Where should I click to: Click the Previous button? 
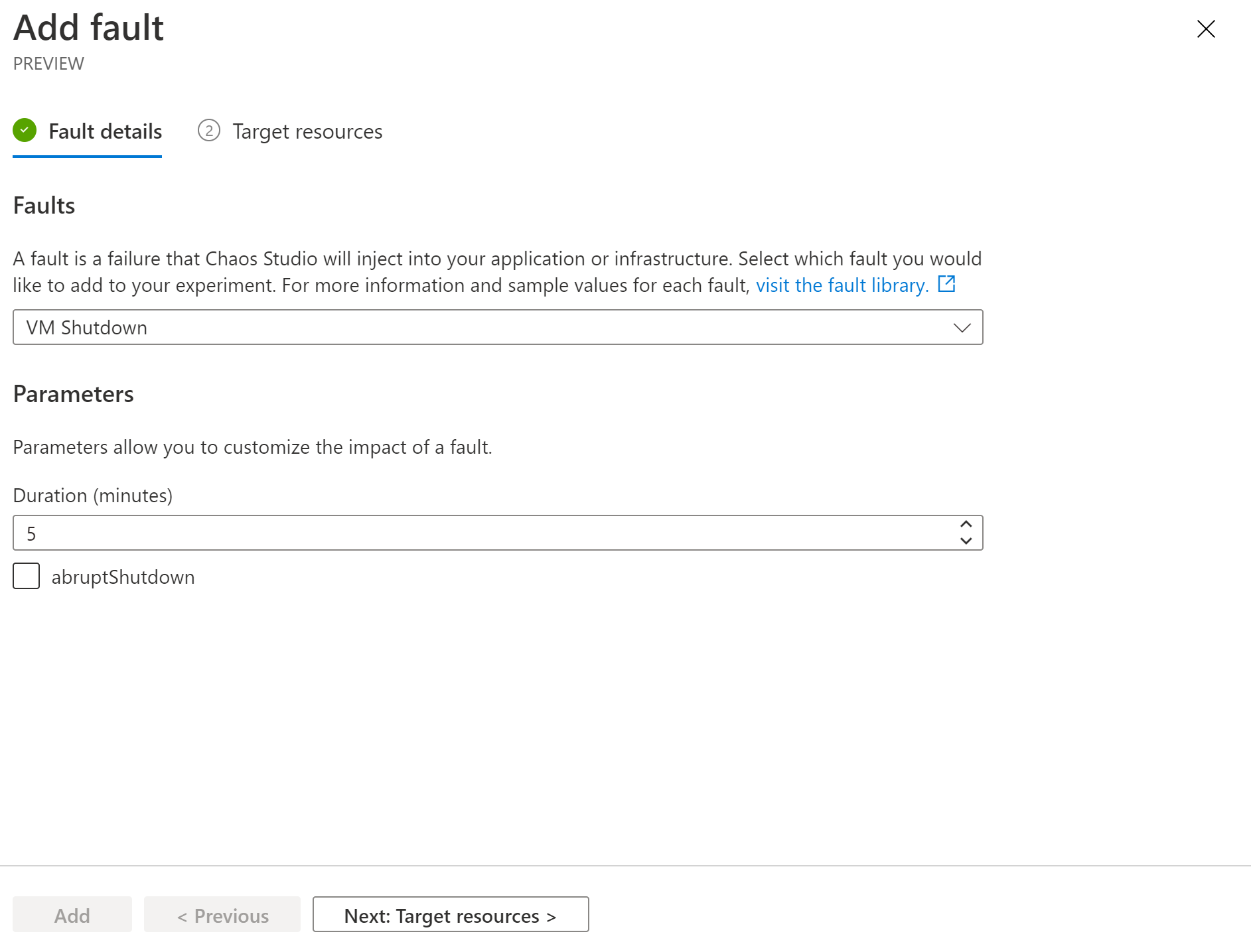[222, 915]
